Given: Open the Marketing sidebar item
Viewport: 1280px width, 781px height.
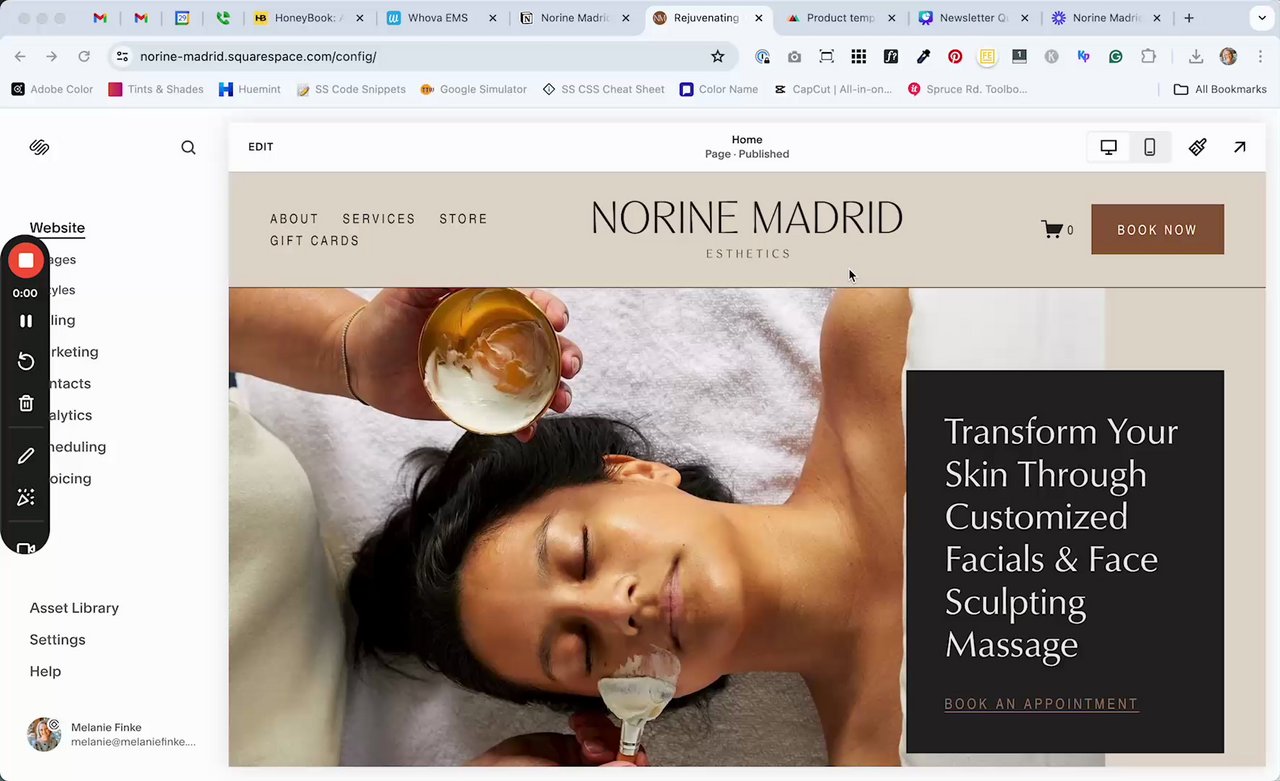Looking at the screenshot, I should click(72, 352).
